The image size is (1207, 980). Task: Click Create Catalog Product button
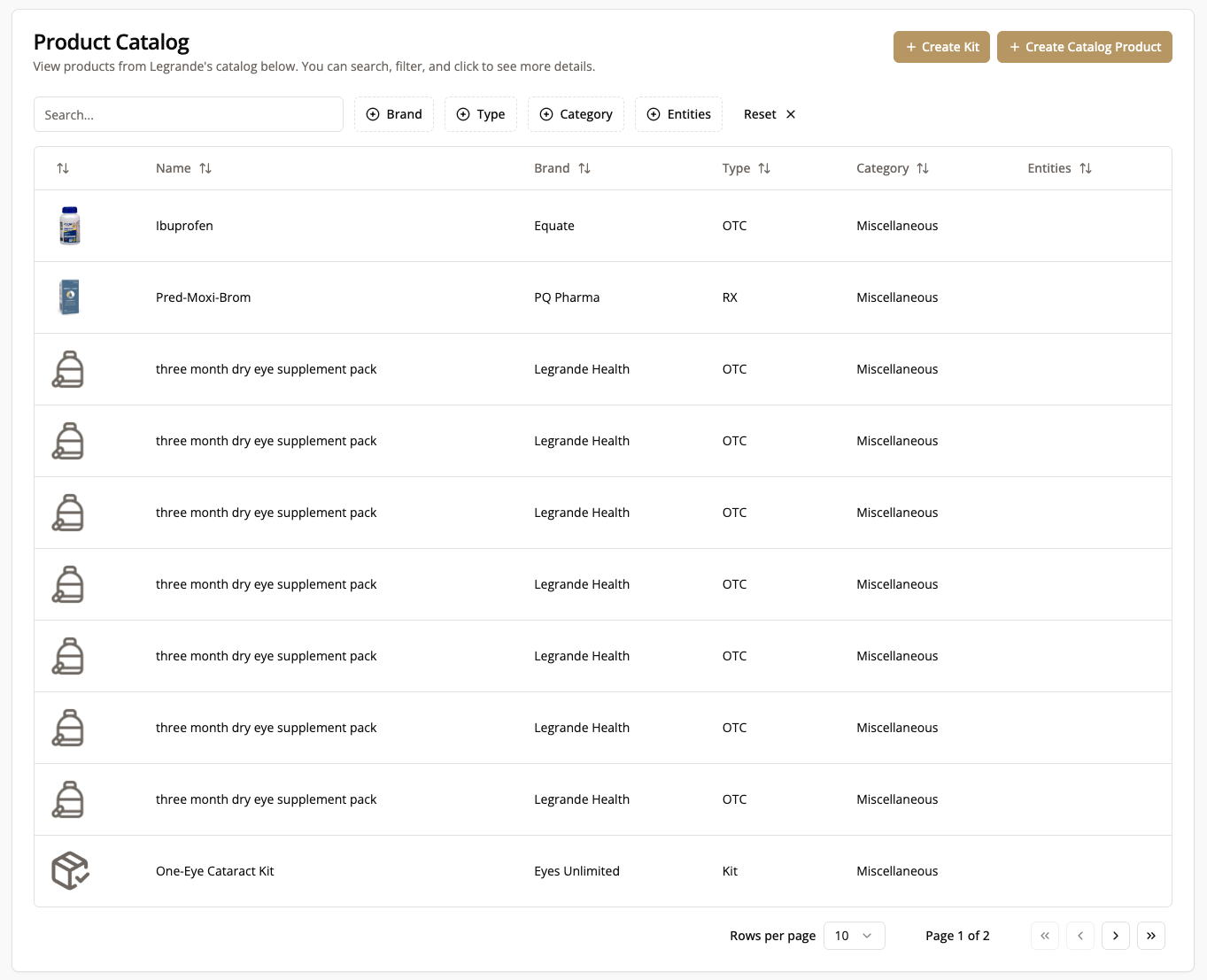(x=1084, y=47)
